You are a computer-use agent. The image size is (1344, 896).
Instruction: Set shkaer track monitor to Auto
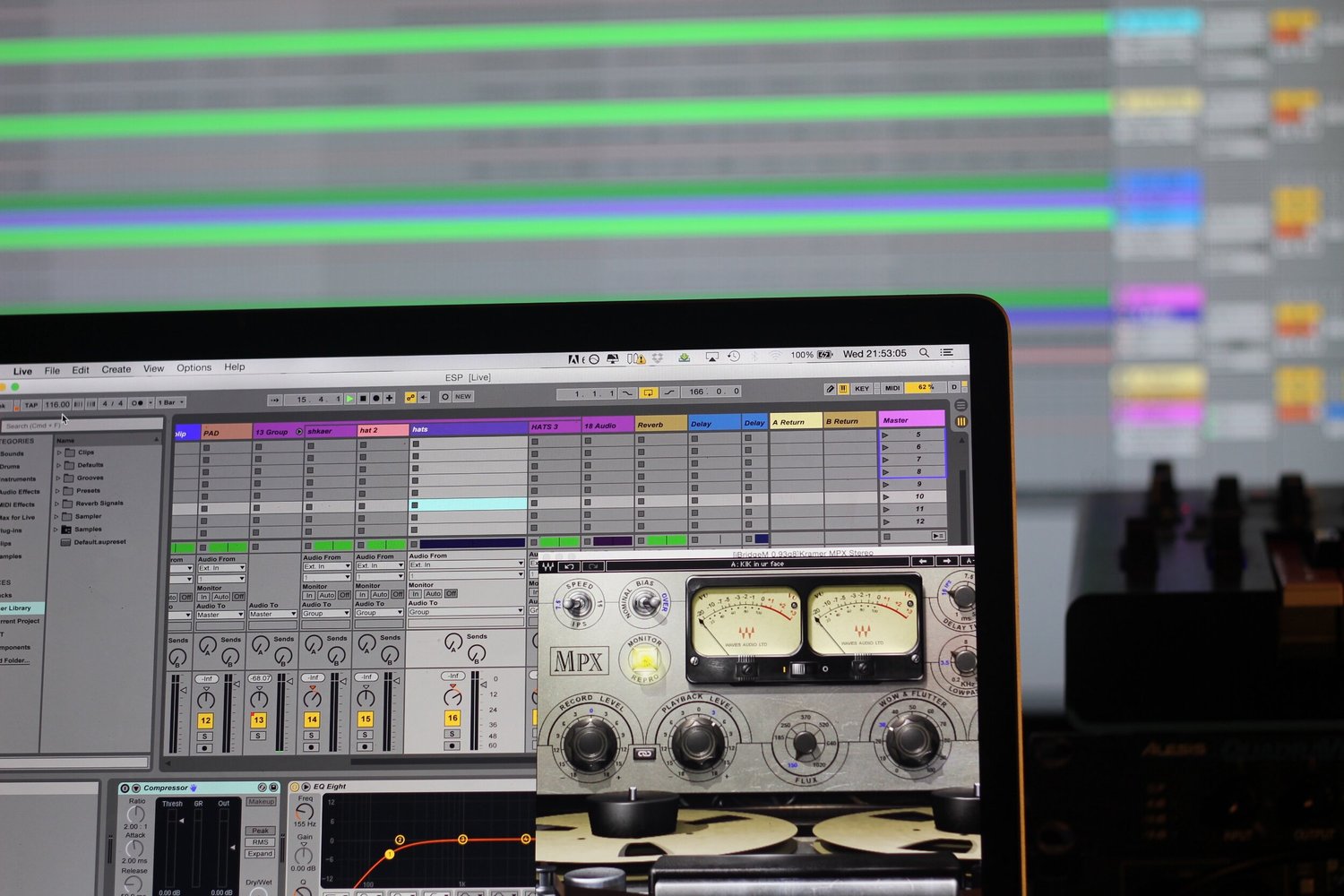pos(326,595)
